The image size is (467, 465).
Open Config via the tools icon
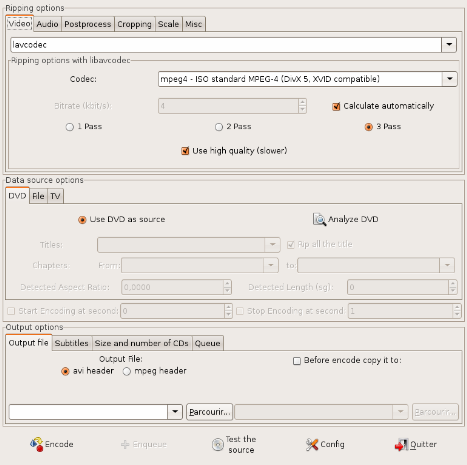tap(312, 444)
